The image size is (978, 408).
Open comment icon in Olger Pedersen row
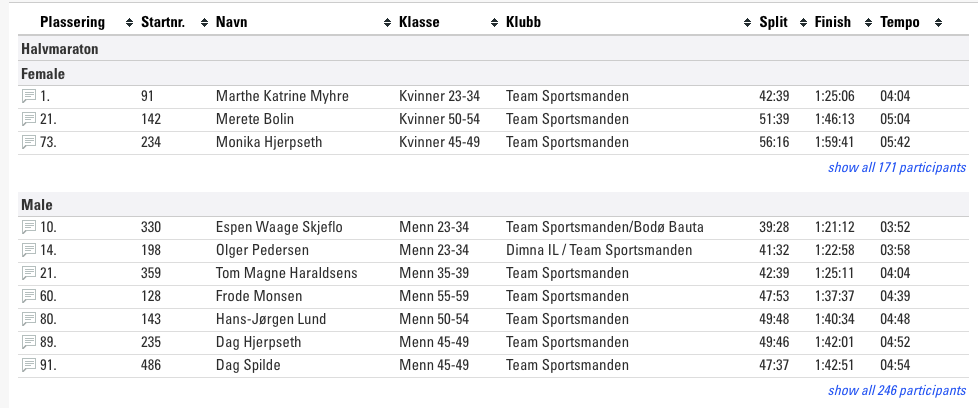click(x=29, y=250)
